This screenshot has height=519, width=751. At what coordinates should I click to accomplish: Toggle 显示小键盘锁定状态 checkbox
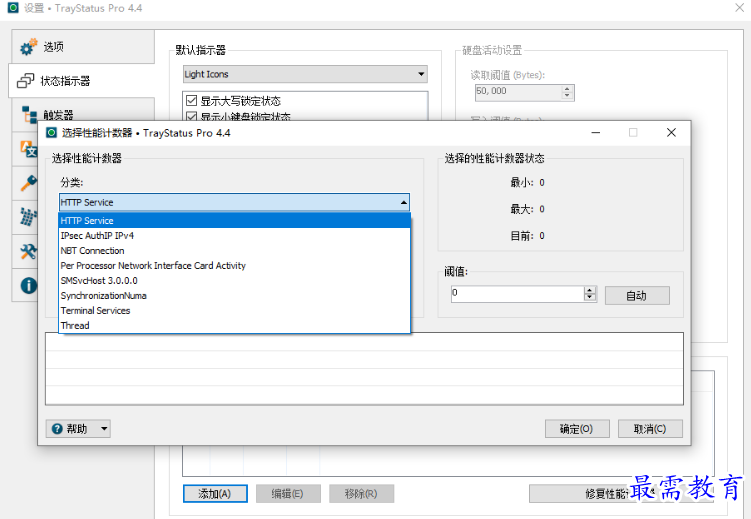[x=192, y=116]
